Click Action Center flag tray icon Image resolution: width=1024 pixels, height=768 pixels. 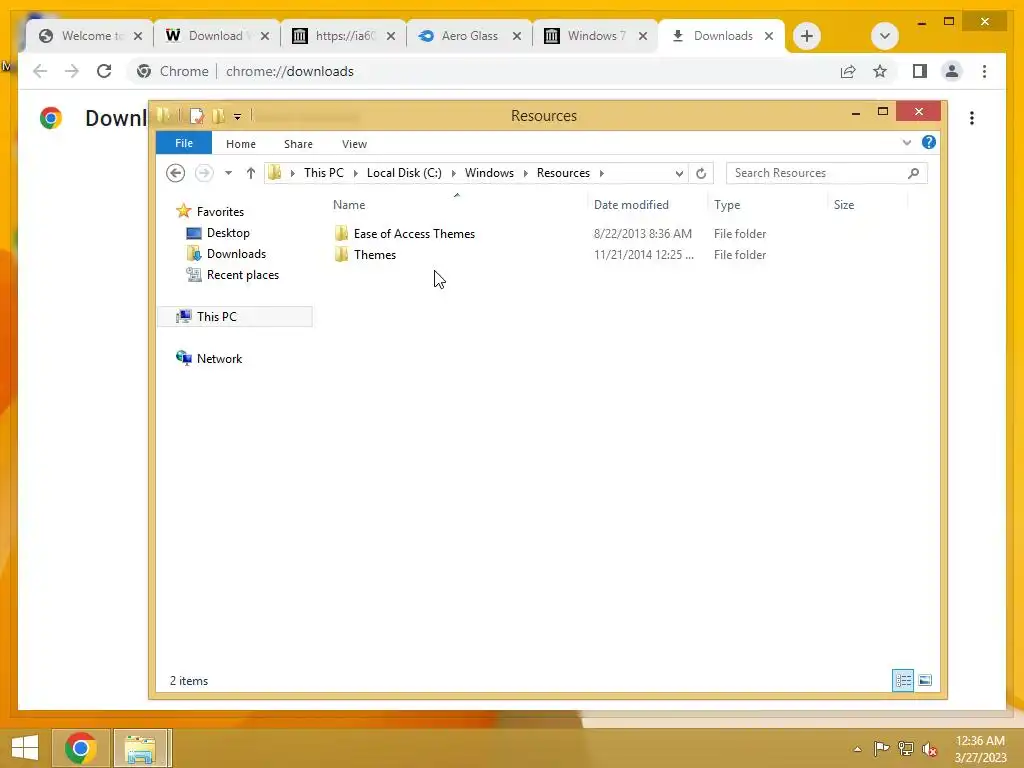(x=881, y=748)
